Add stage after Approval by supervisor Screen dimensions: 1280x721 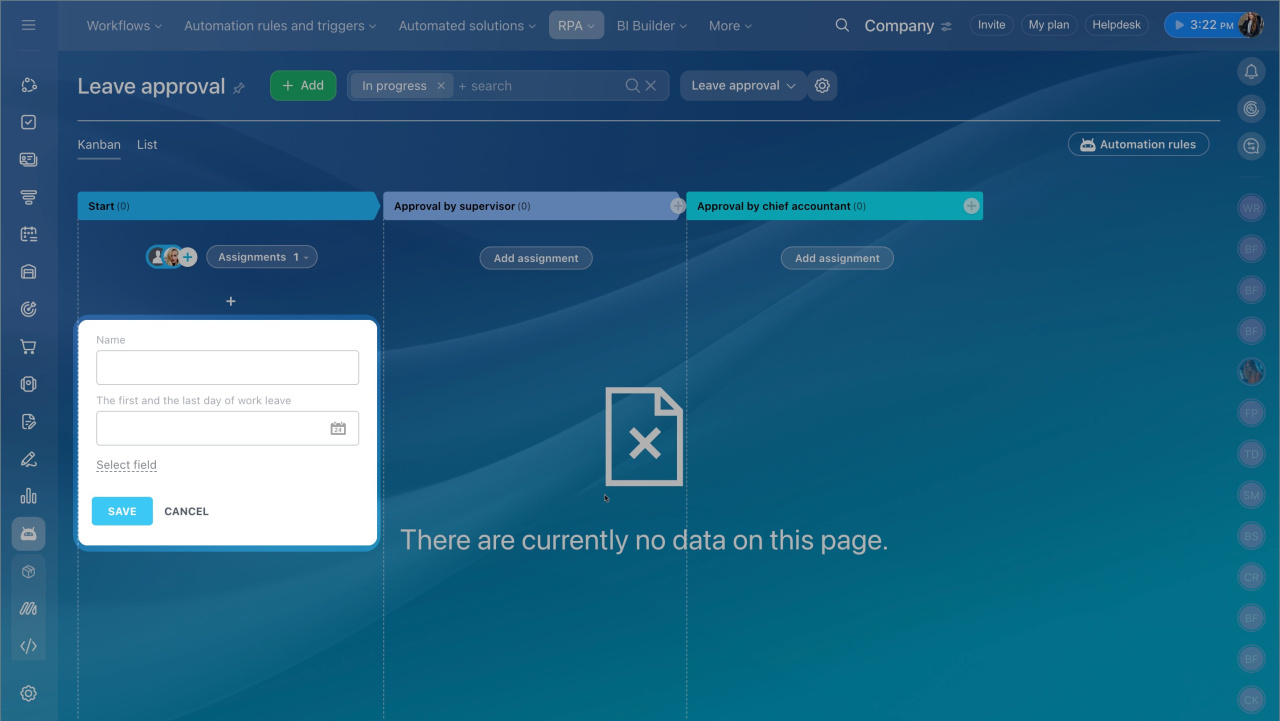677,206
